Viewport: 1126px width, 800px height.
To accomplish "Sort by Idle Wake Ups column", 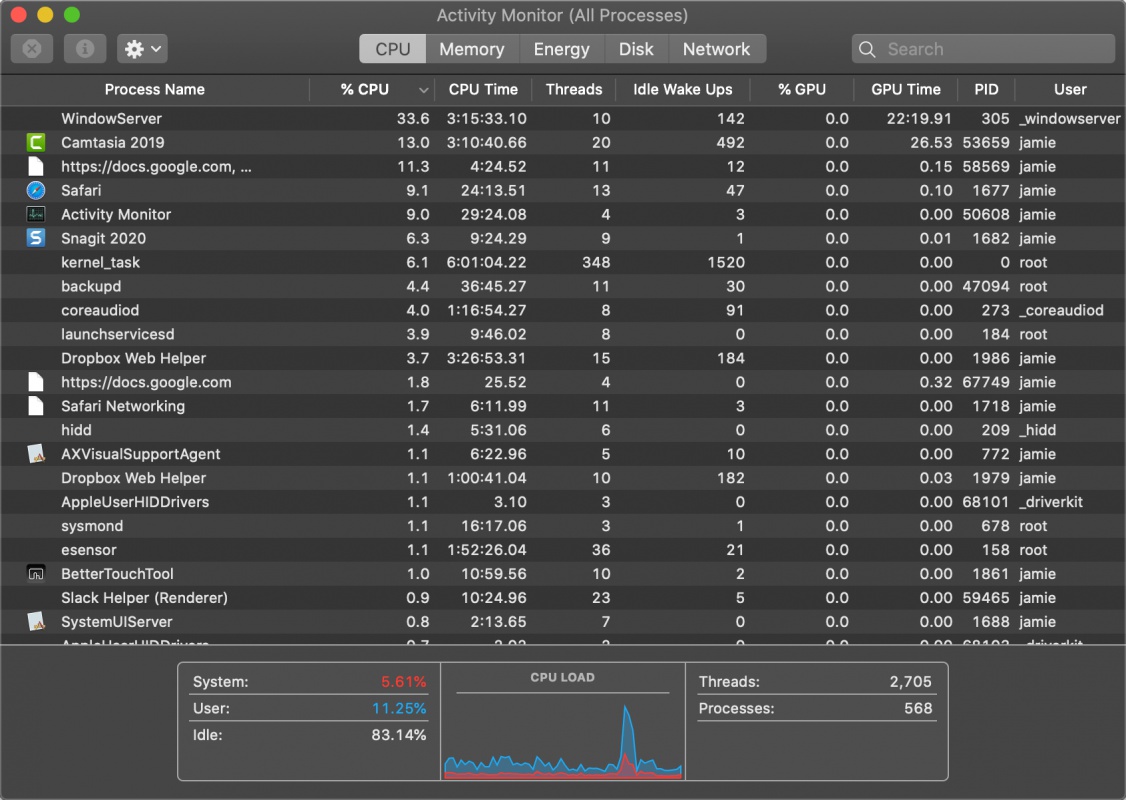I will [682, 90].
